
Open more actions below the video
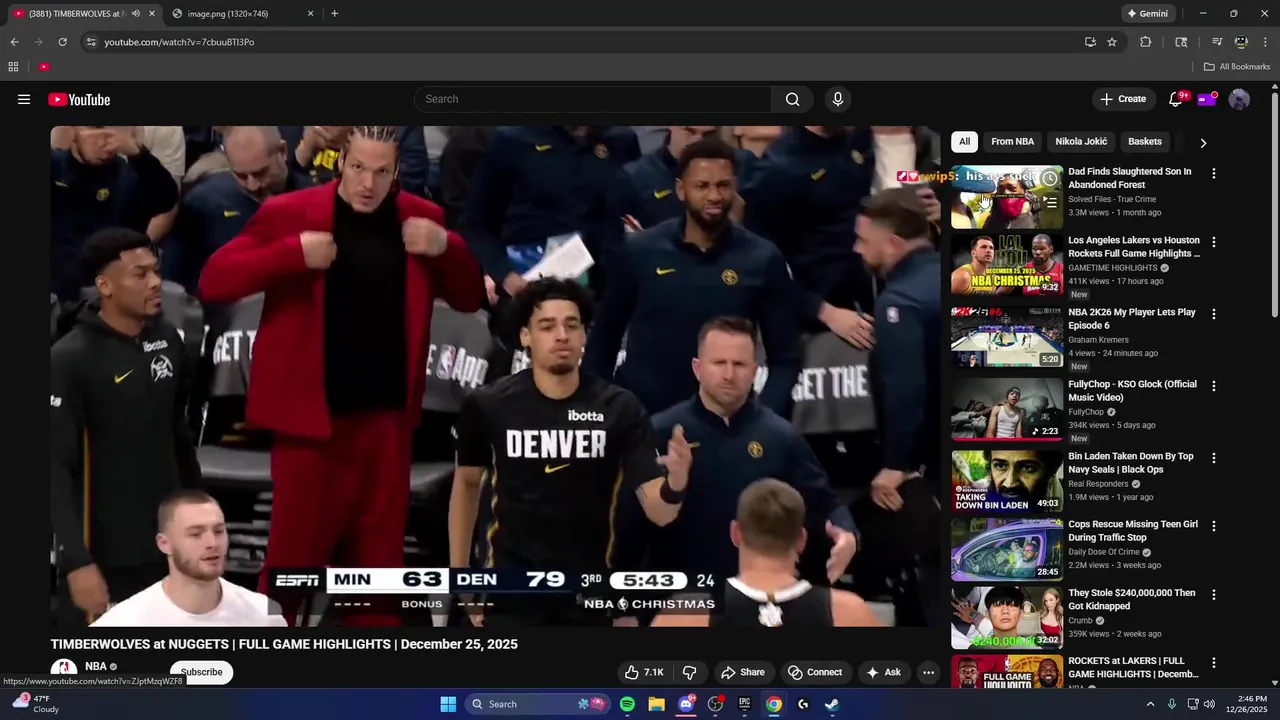pyautogui.click(x=928, y=672)
